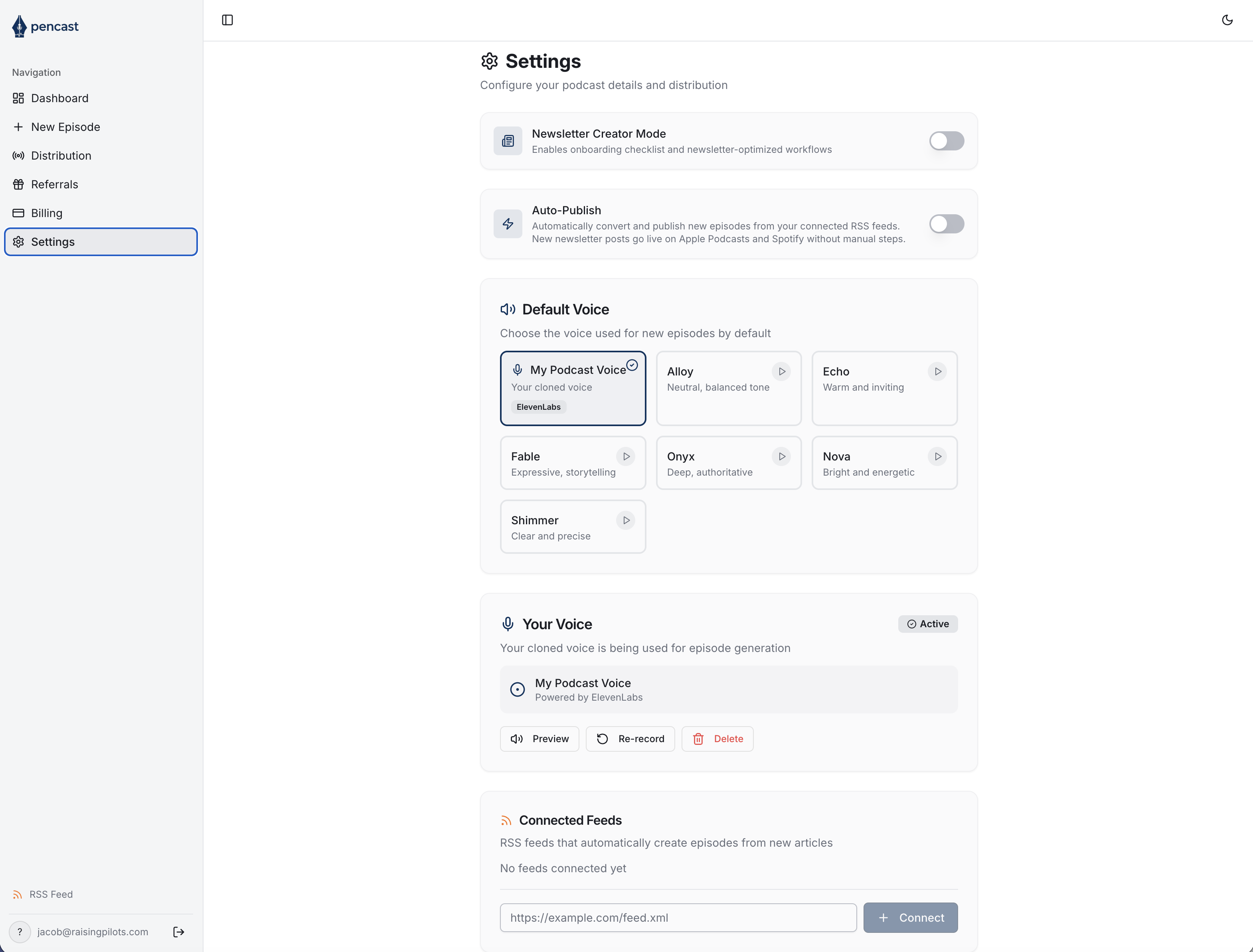Toggle the sidebar panel icon
Screen dimensions: 1253x952
coord(227,20)
